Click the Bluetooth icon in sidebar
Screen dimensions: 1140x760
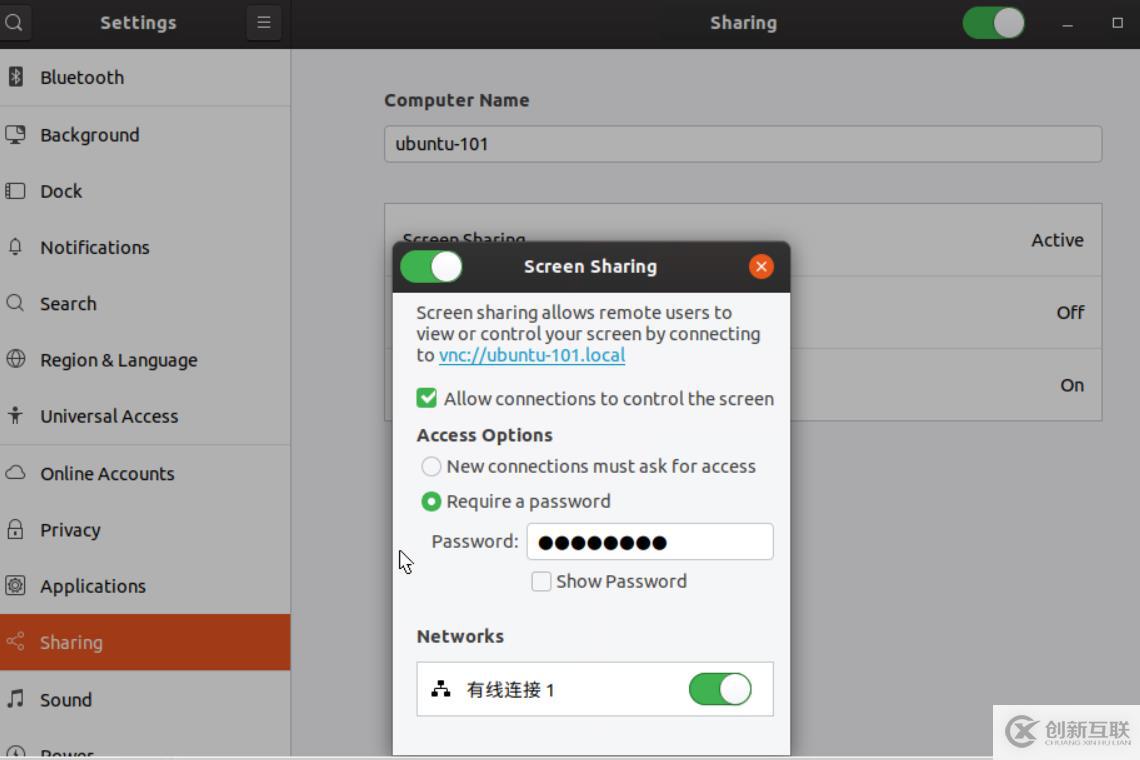point(15,76)
